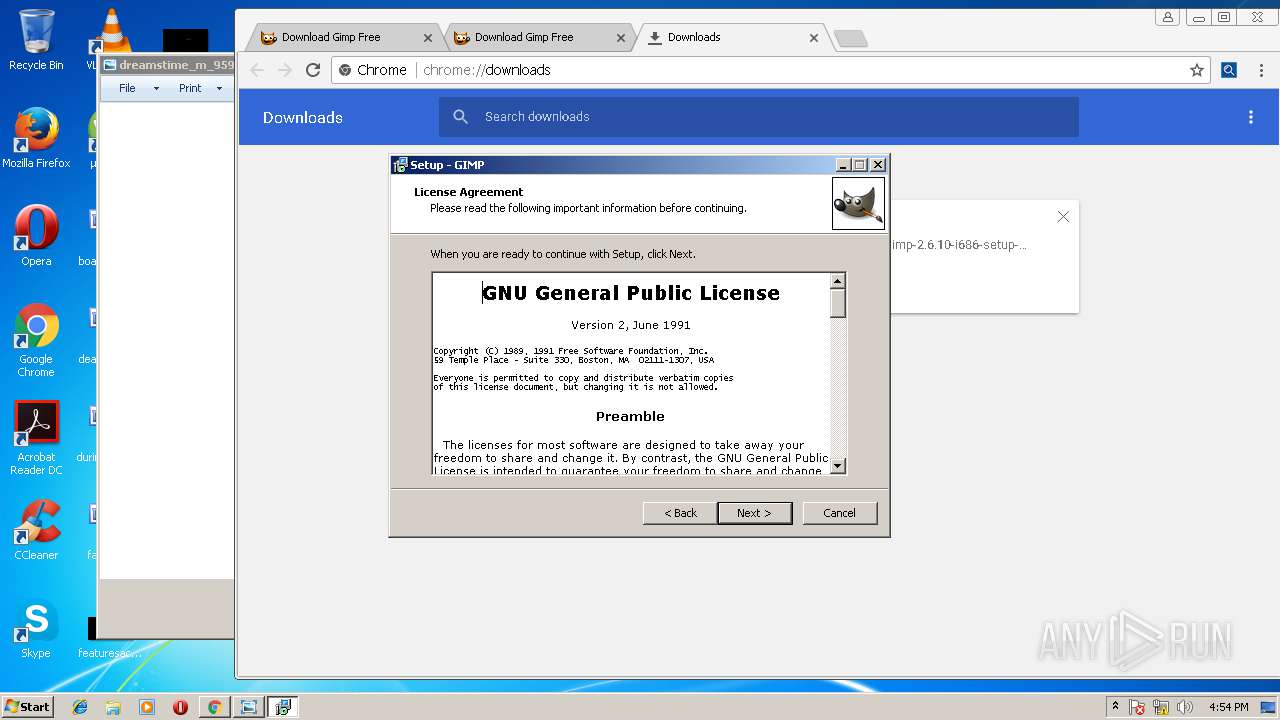
Task: Open a new Chrome tab
Action: [851, 39]
